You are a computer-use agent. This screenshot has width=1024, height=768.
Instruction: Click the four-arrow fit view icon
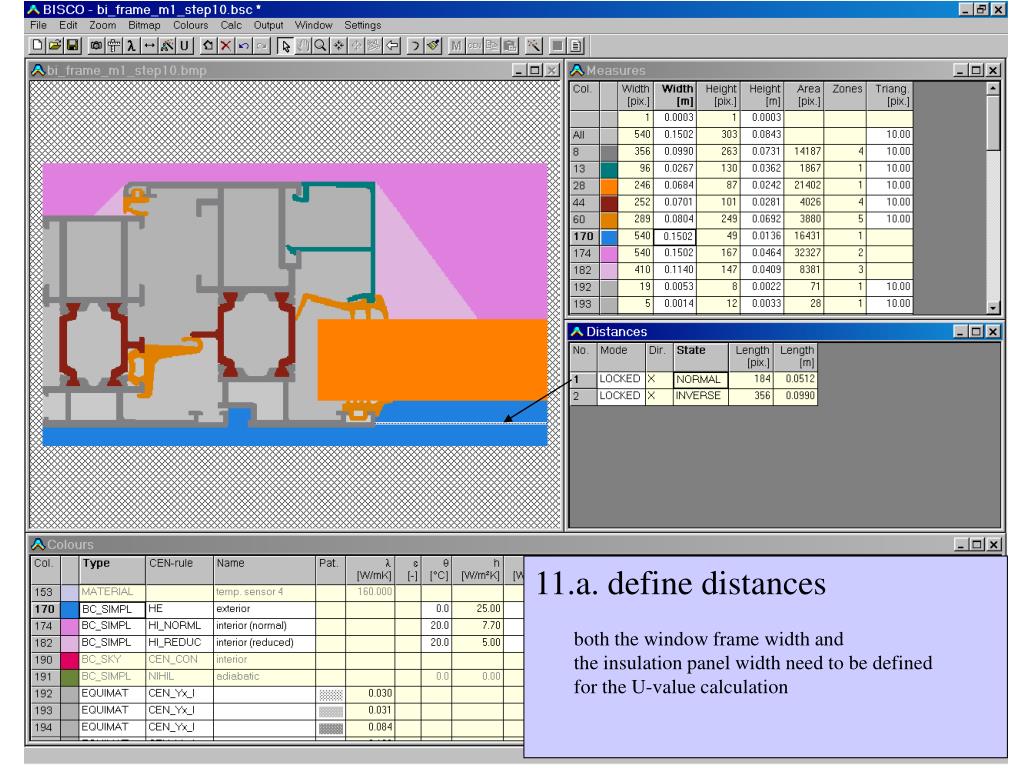point(339,46)
